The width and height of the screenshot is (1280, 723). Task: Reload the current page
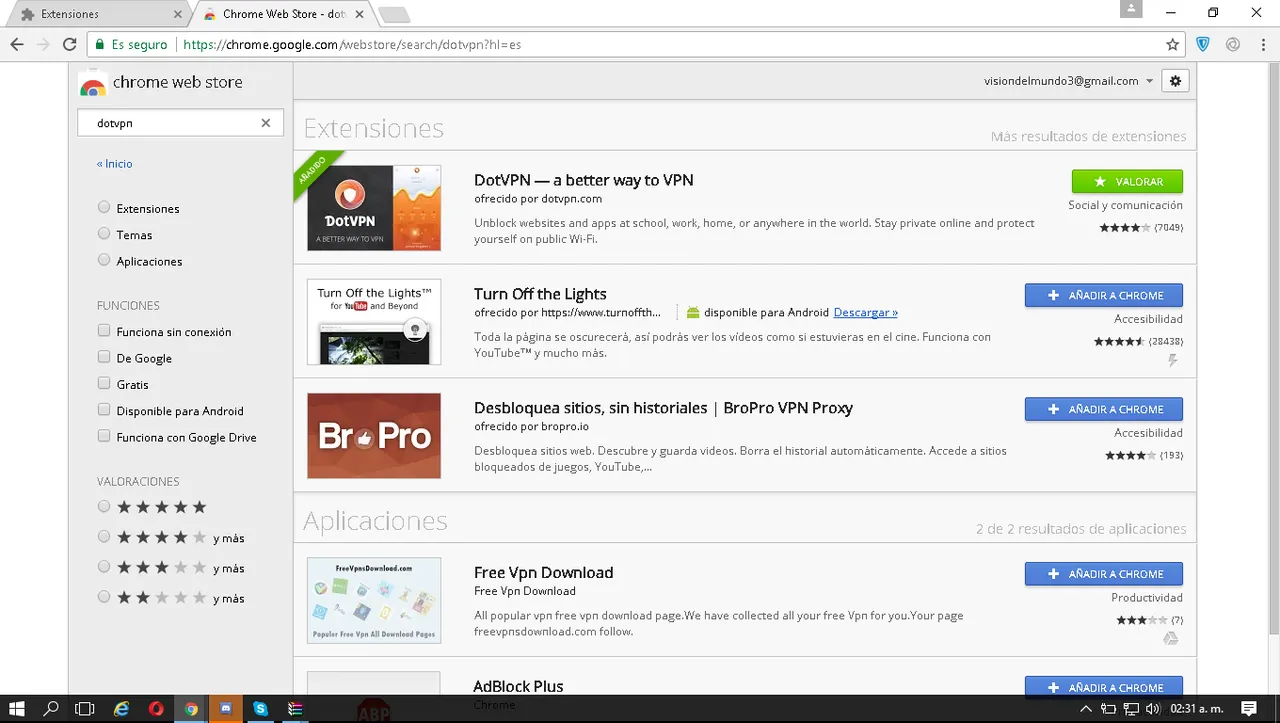click(69, 45)
